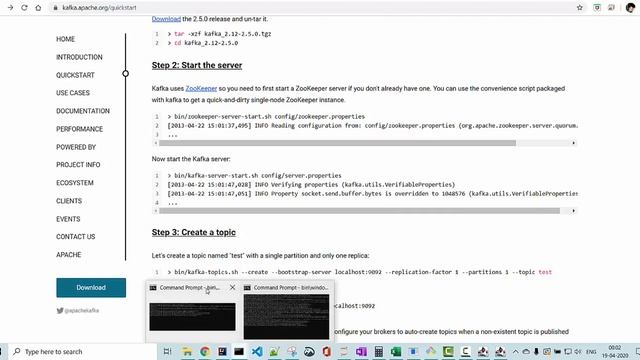
Task: Open APACHE in the sidebar
Action: 69,255
